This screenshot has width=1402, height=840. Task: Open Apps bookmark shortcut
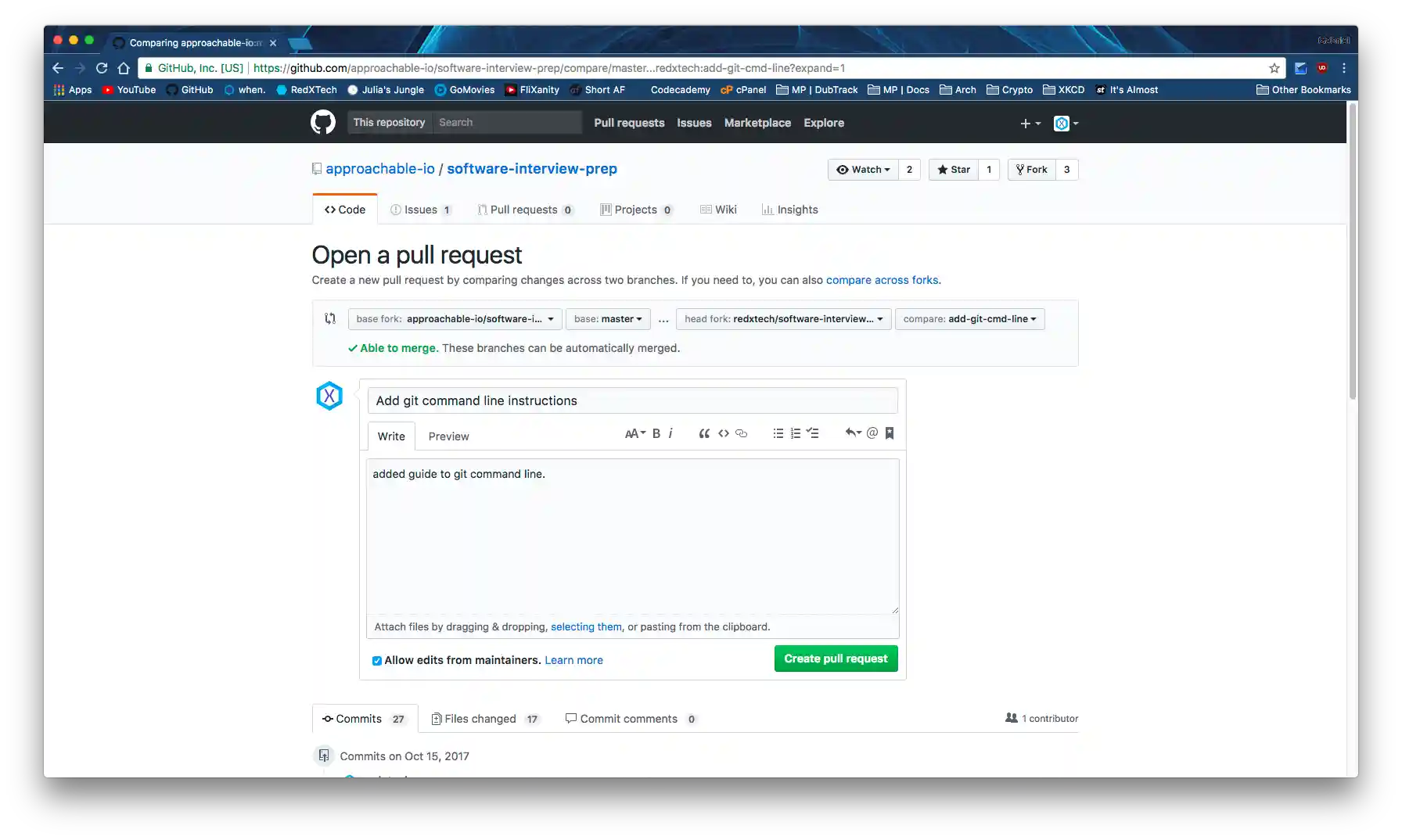click(x=73, y=90)
